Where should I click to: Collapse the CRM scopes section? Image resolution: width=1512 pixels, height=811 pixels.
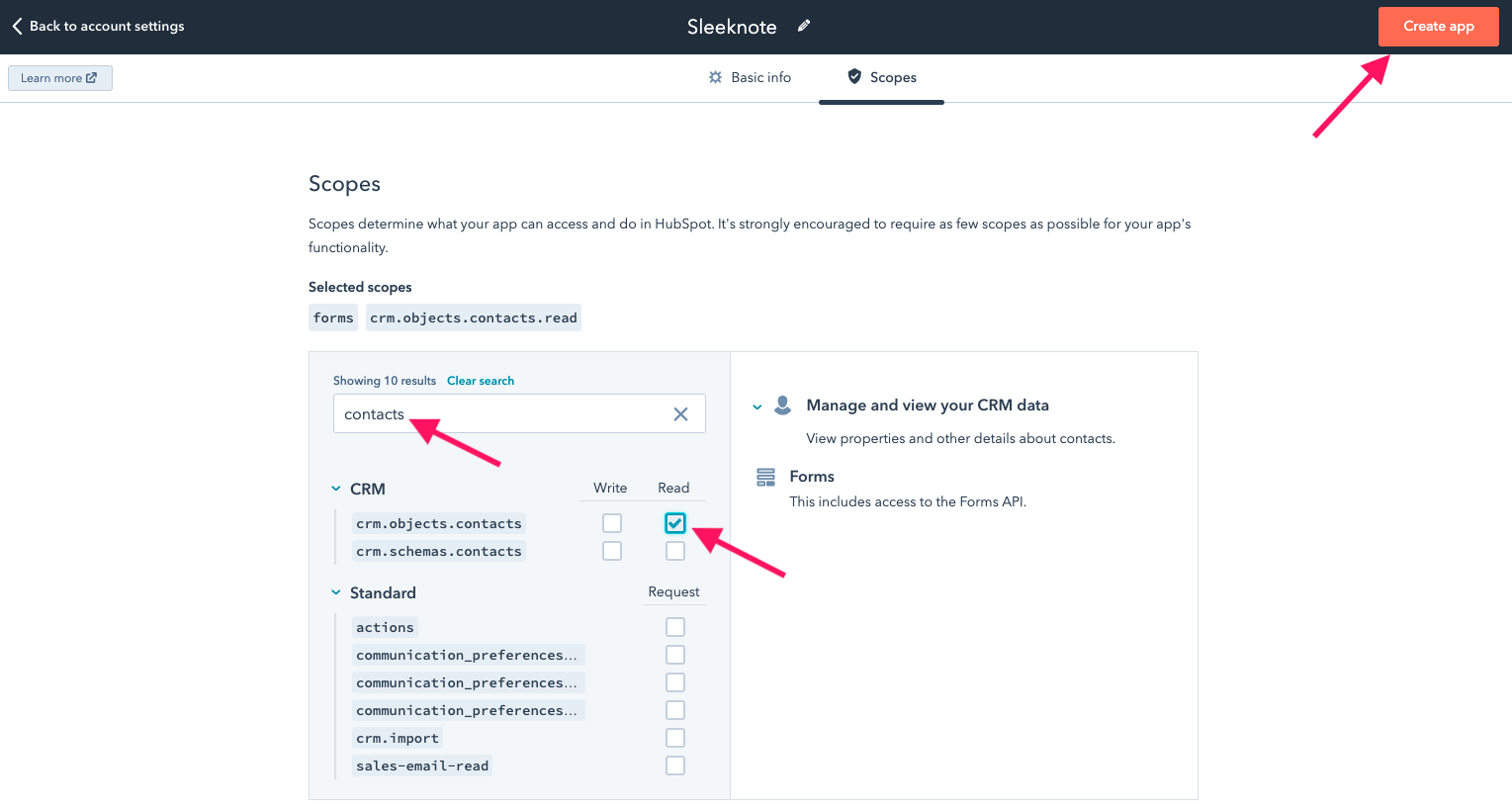click(x=336, y=489)
